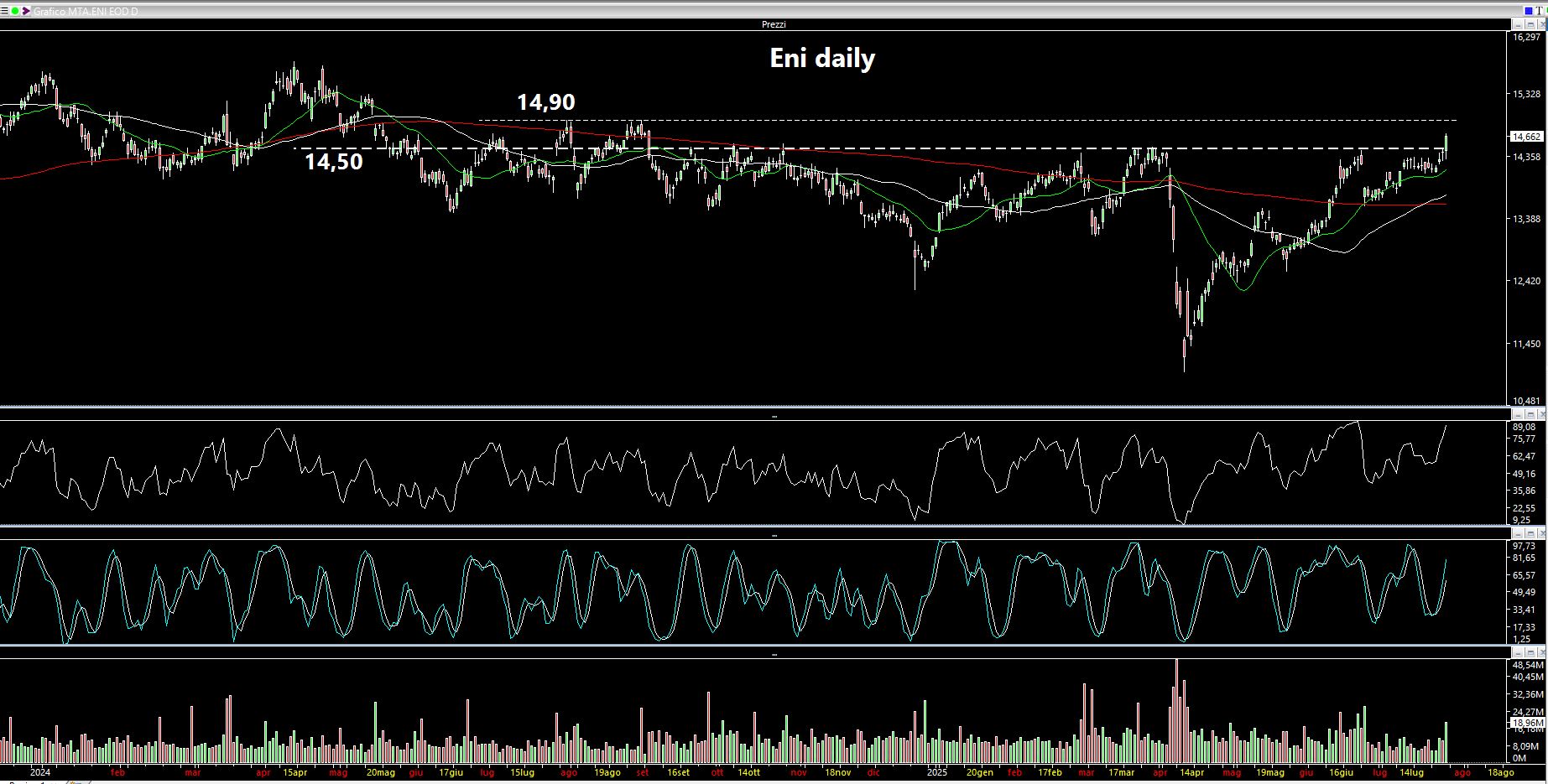Click the '97,73' stochastic axis value

[x=1524, y=546]
